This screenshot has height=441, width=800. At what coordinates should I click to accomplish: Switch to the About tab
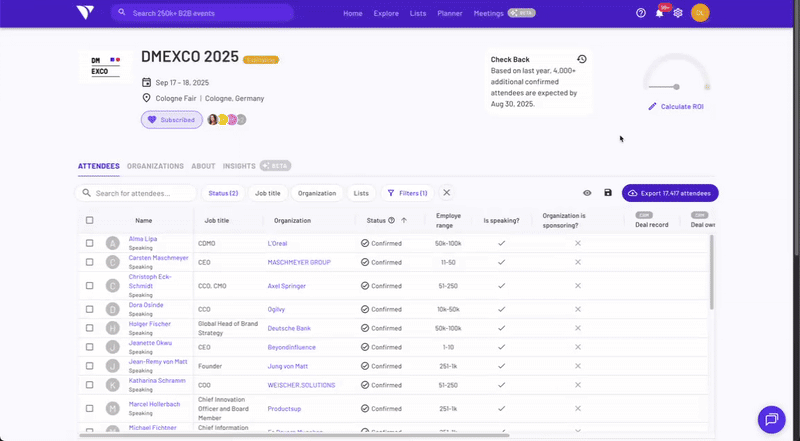coord(203,166)
